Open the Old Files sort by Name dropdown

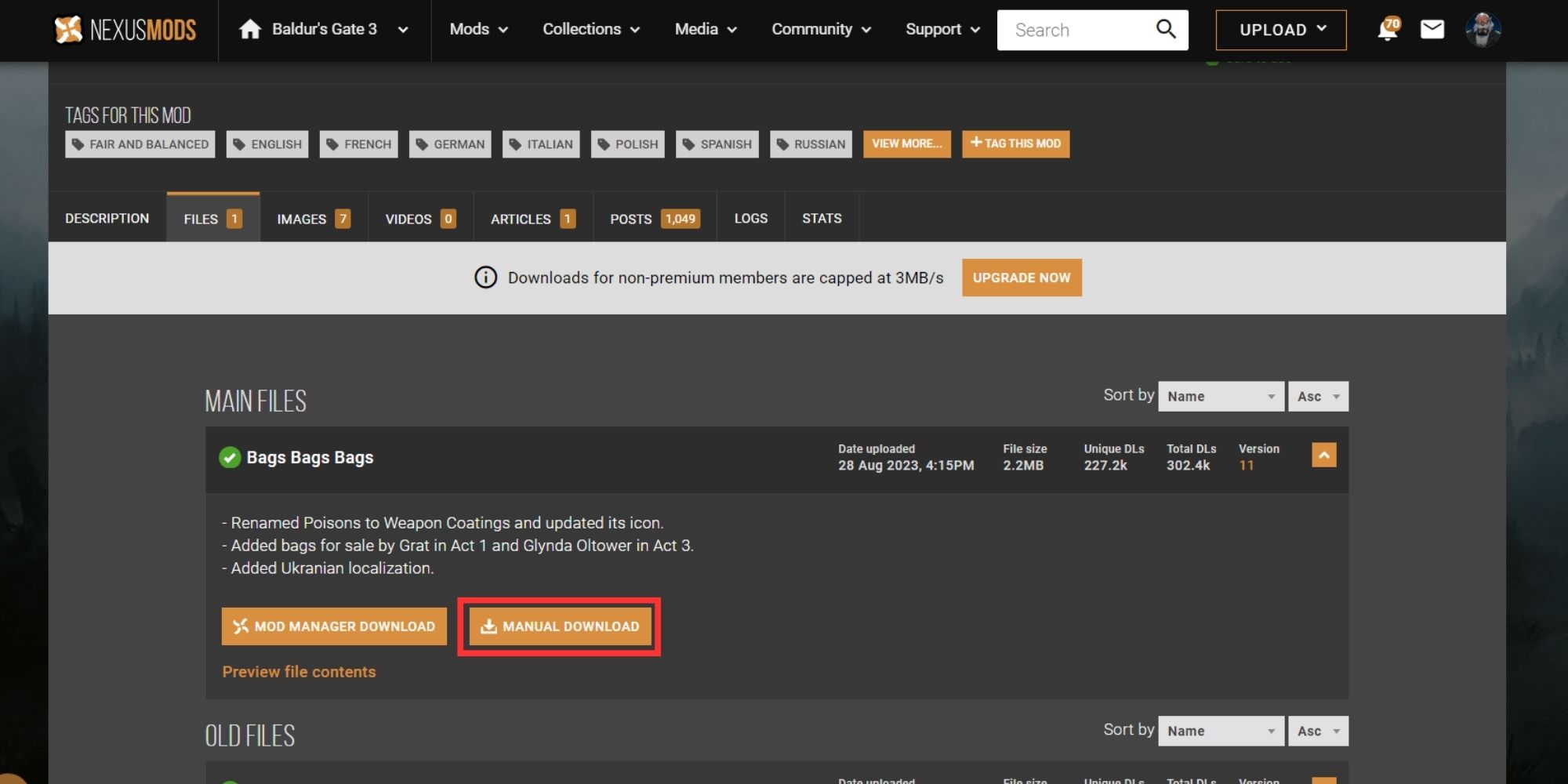click(x=1221, y=731)
